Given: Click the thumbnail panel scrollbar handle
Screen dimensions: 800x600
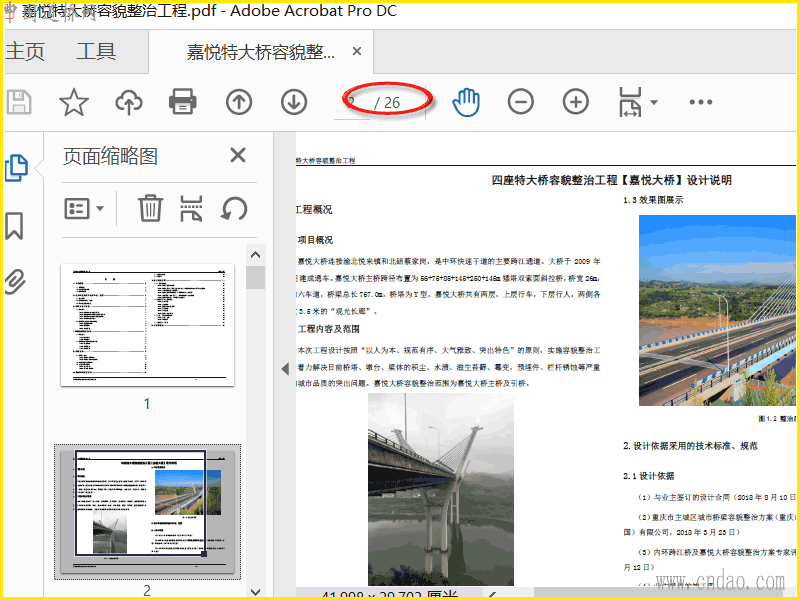Looking at the screenshot, I should 256,277.
